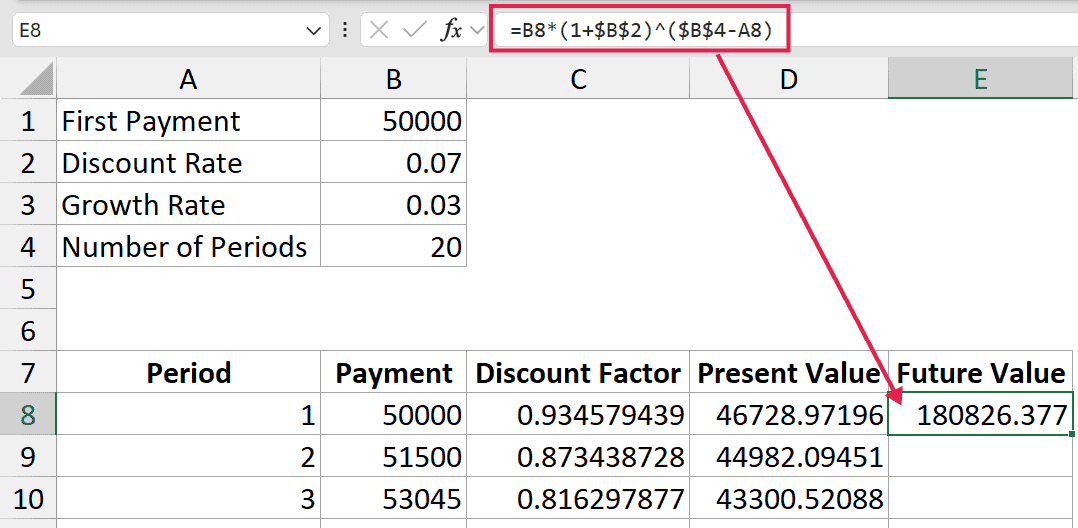
Task: Click the Enter checkmark formula icon
Action: [415, 30]
